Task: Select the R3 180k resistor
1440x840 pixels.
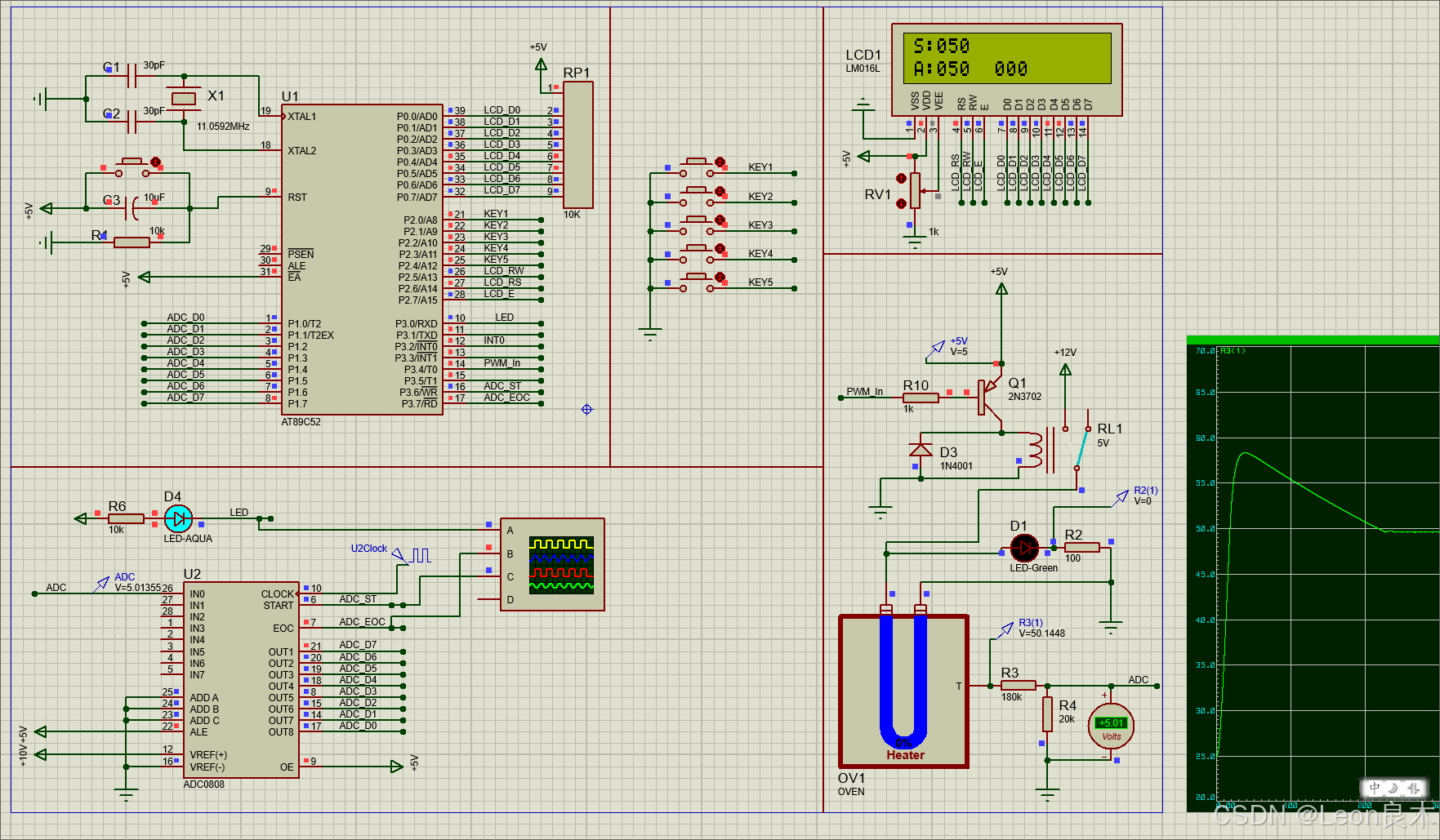Action: [x=1018, y=686]
